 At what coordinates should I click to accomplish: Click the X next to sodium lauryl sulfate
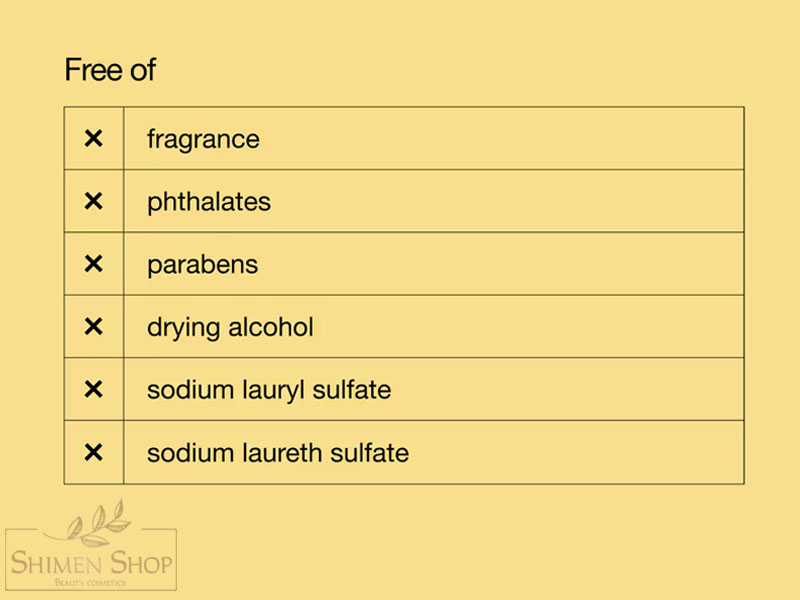click(93, 389)
